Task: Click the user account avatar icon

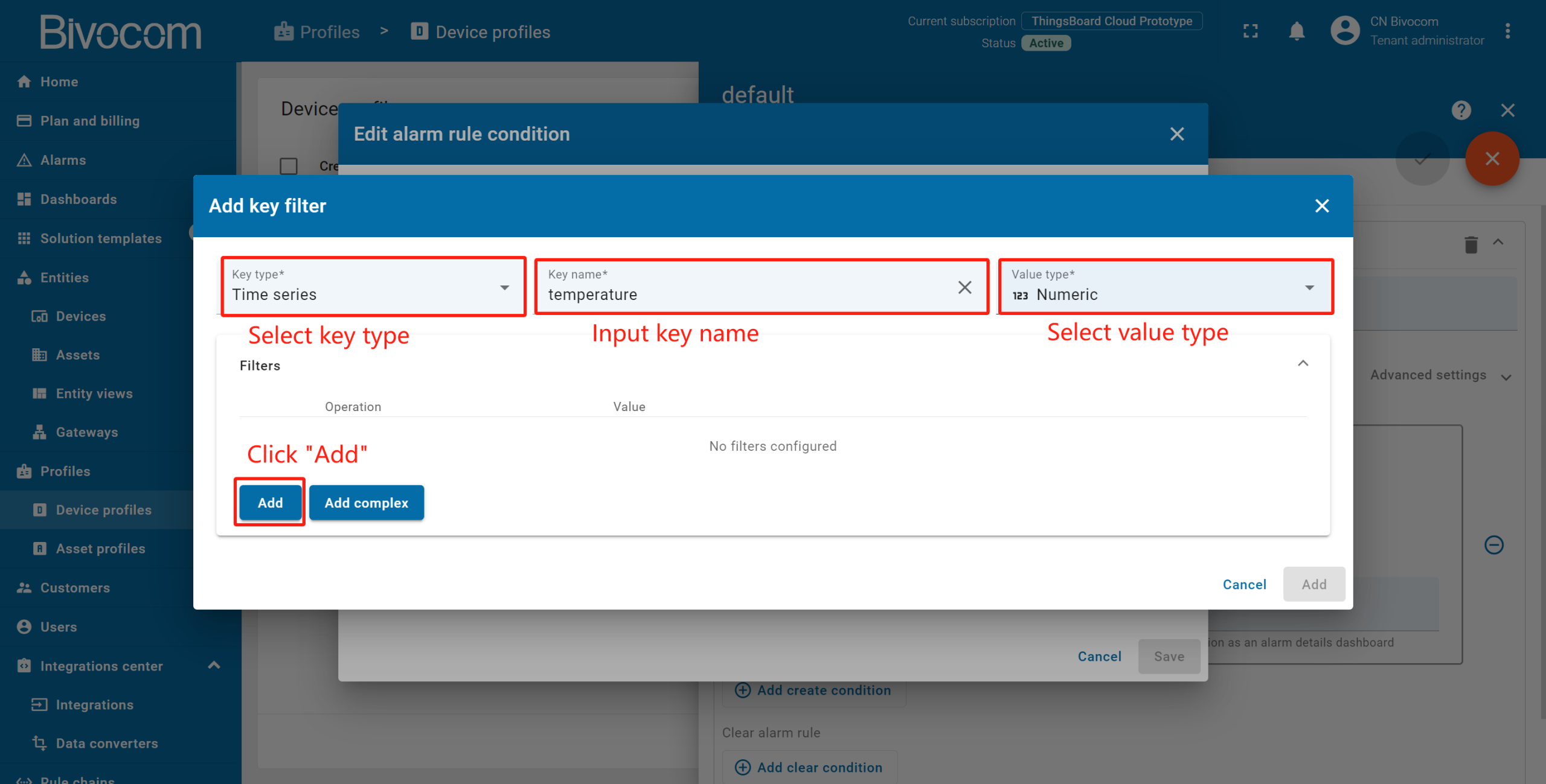Action: point(1345,31)
